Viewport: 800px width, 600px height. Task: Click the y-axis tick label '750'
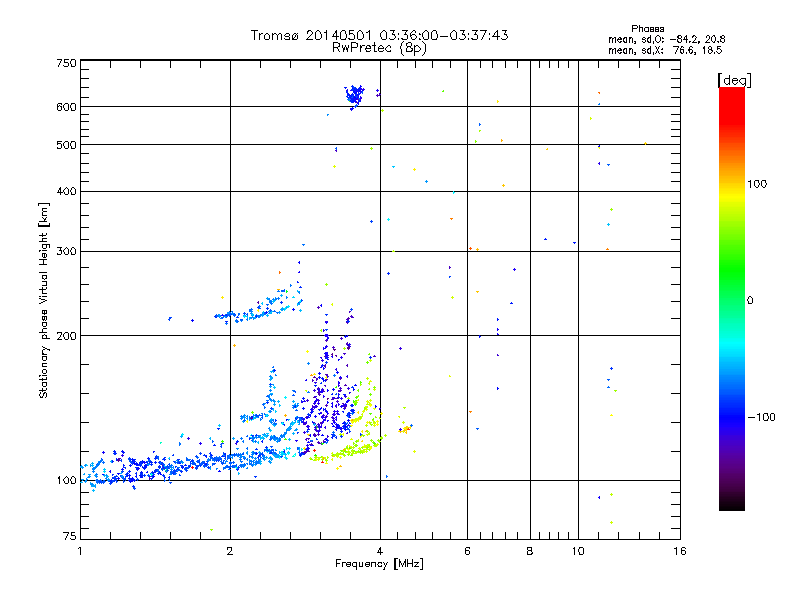(66, 63)
